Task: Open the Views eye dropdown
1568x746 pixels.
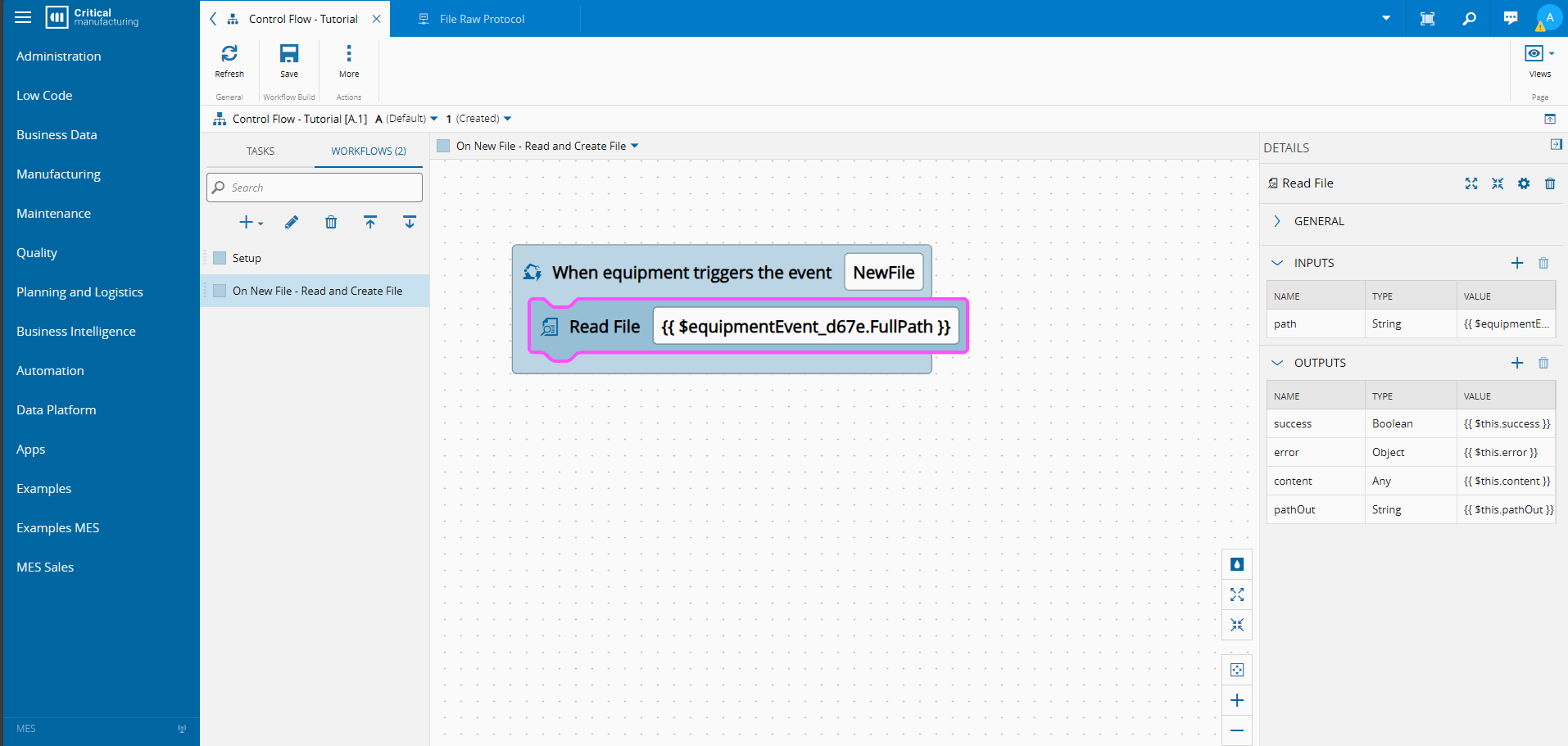Action: [1539, 54]
